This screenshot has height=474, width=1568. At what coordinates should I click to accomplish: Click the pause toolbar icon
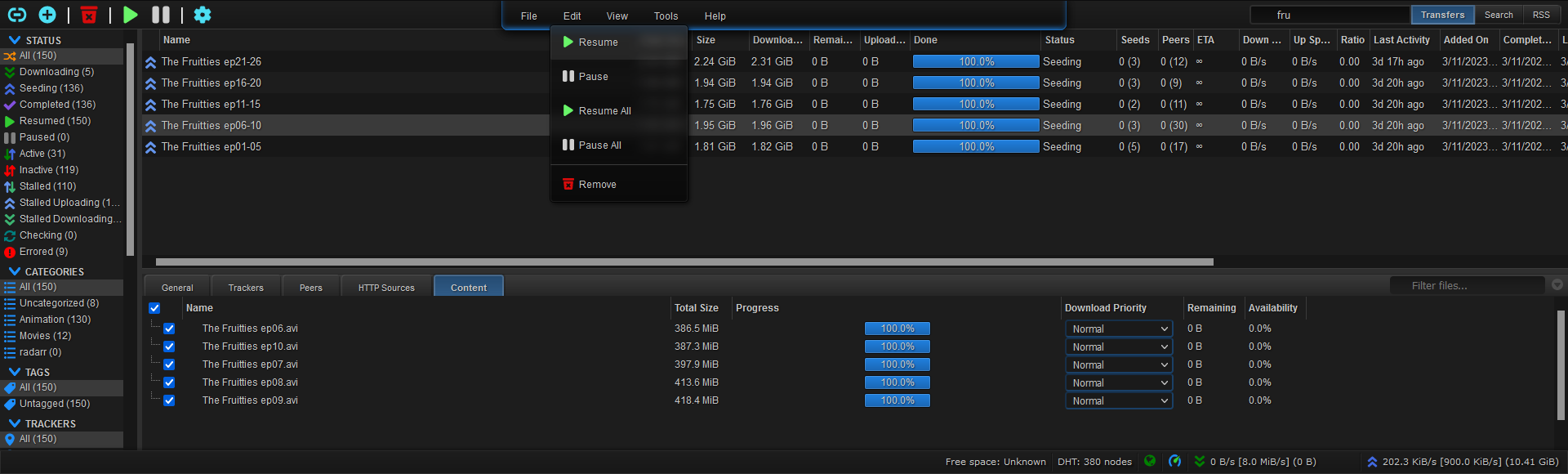click(x=161, y=15)
